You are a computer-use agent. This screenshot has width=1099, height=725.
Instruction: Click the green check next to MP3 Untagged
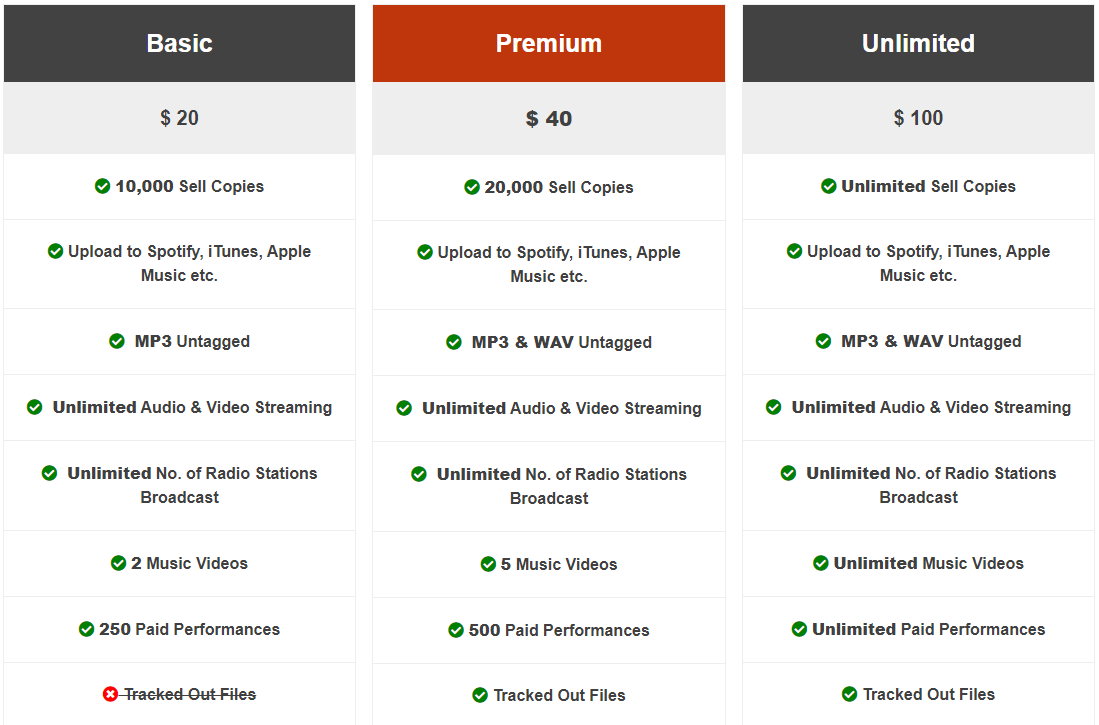tap(117, 341)
